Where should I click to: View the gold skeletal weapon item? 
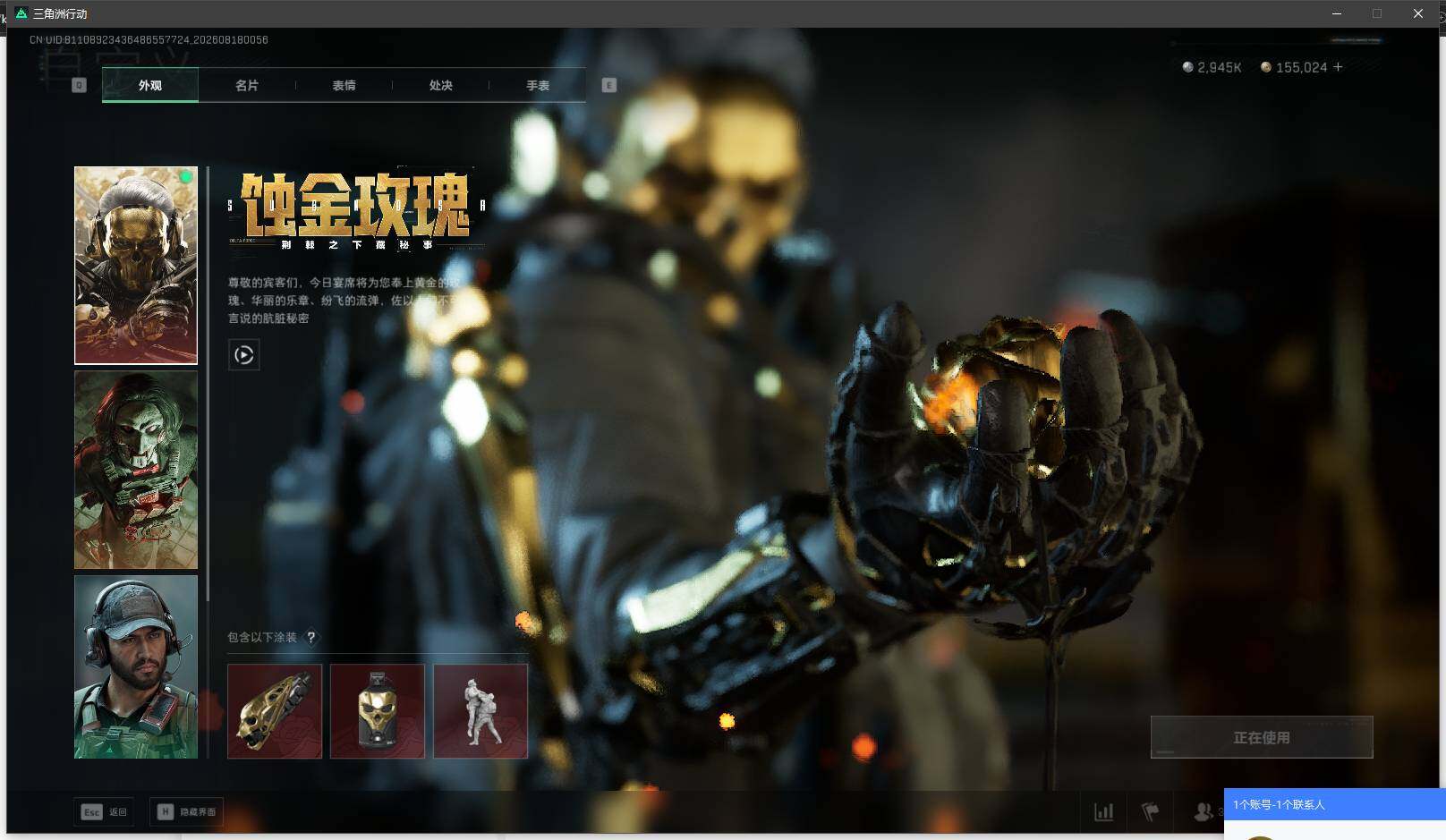click(275, 711)
